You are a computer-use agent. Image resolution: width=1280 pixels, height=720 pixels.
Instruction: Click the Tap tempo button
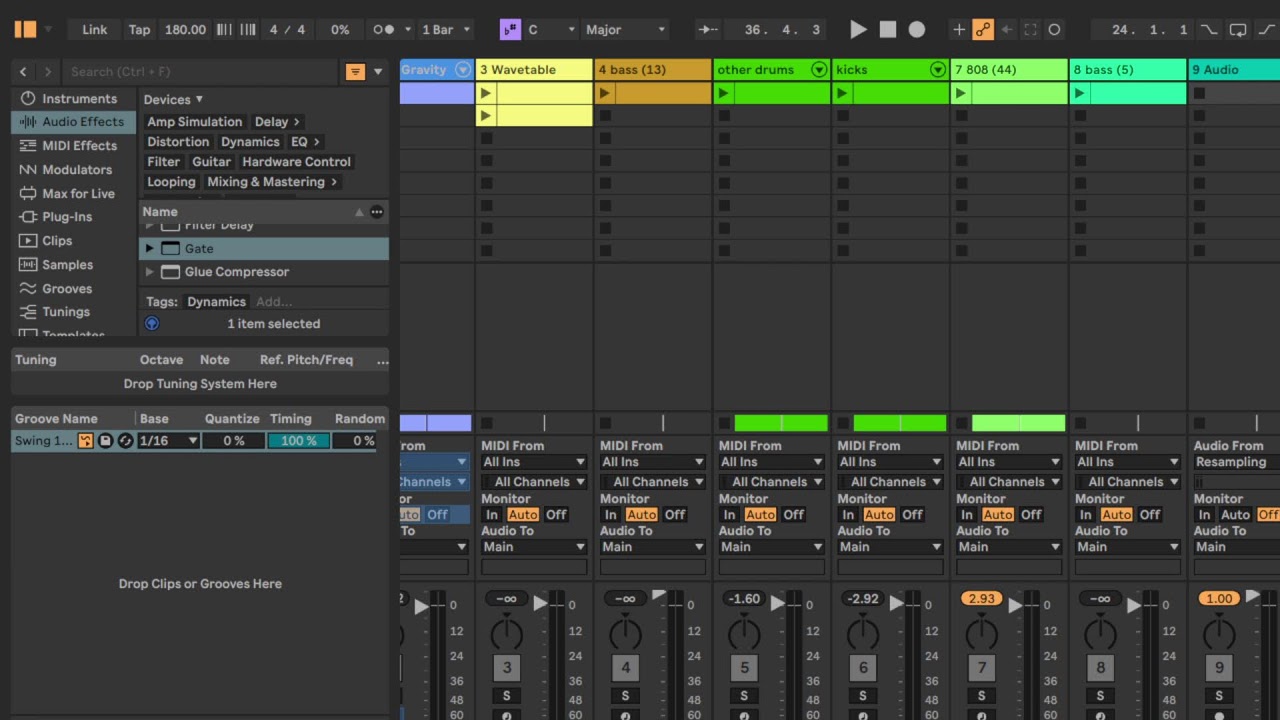pyautogui.click(x=139, y=29)
